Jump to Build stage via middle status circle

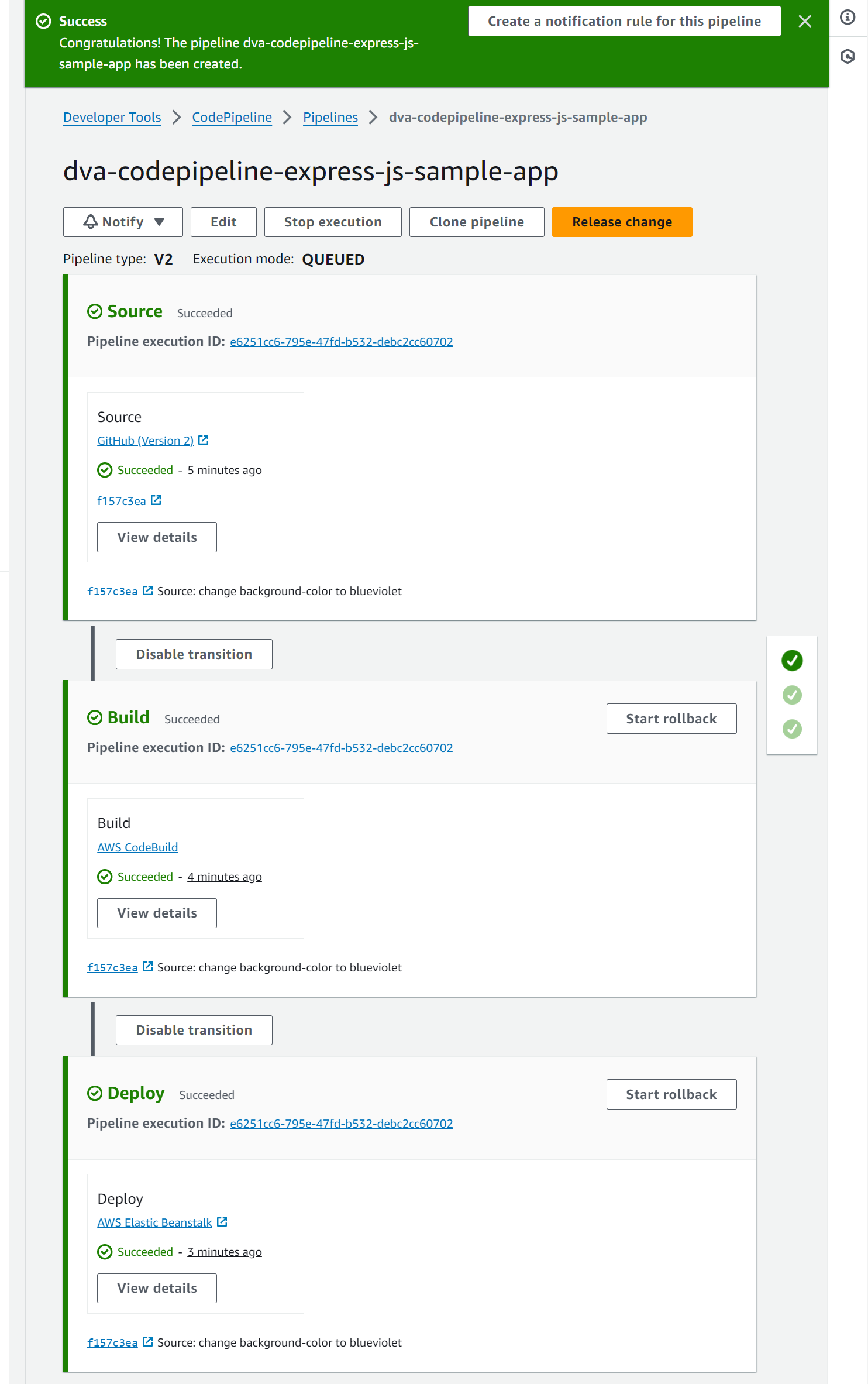point(792,695)
